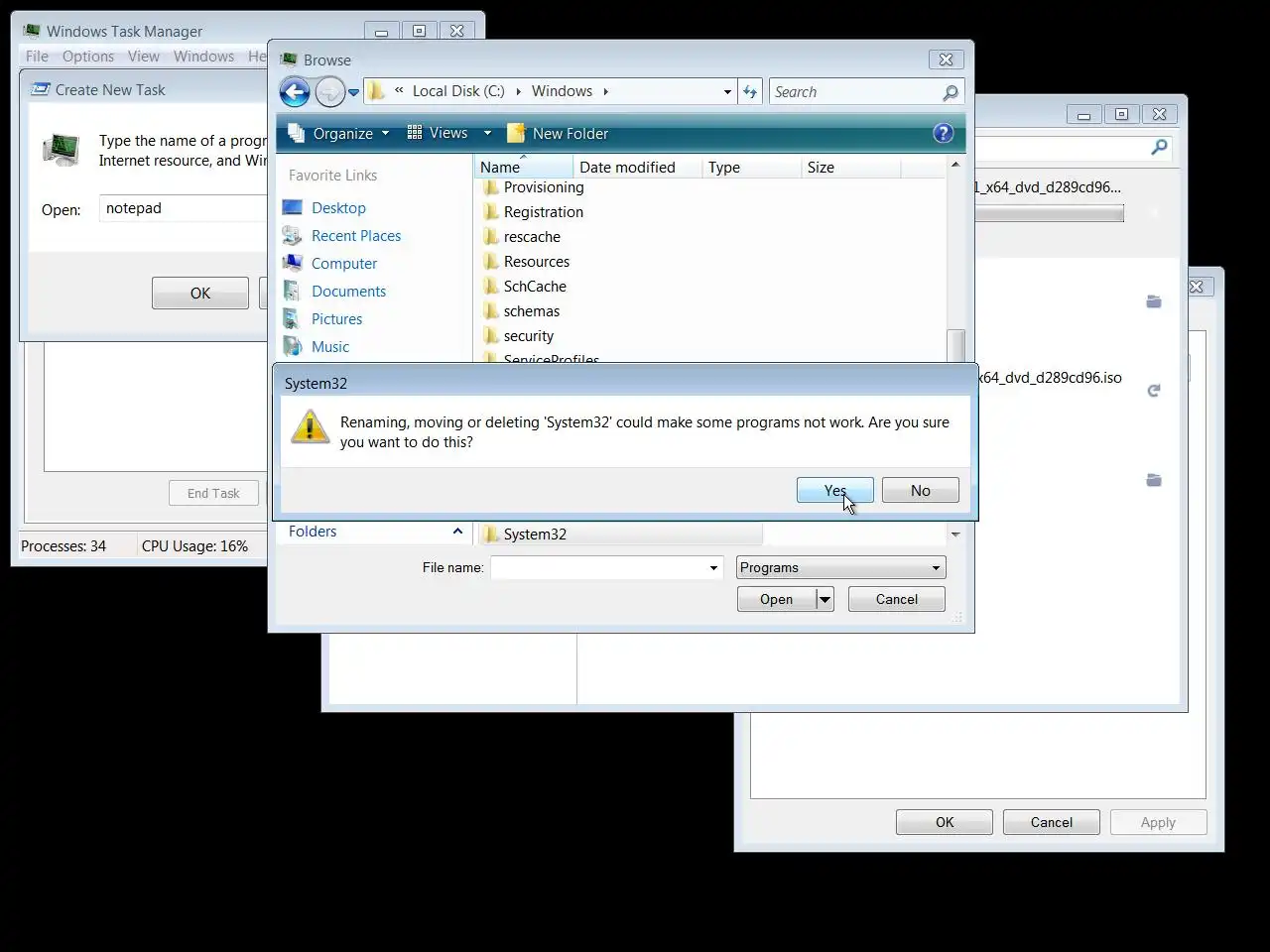Select the System32 folder item
Viewport: 1270px width, 952px height.
[535, 535]
